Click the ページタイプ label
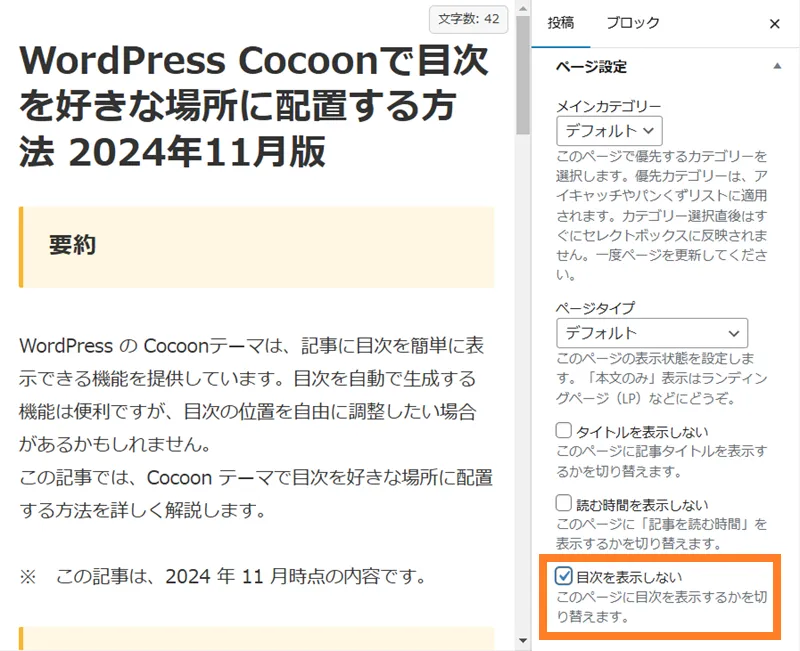This screenshot has height=651, width=800. 595,308
